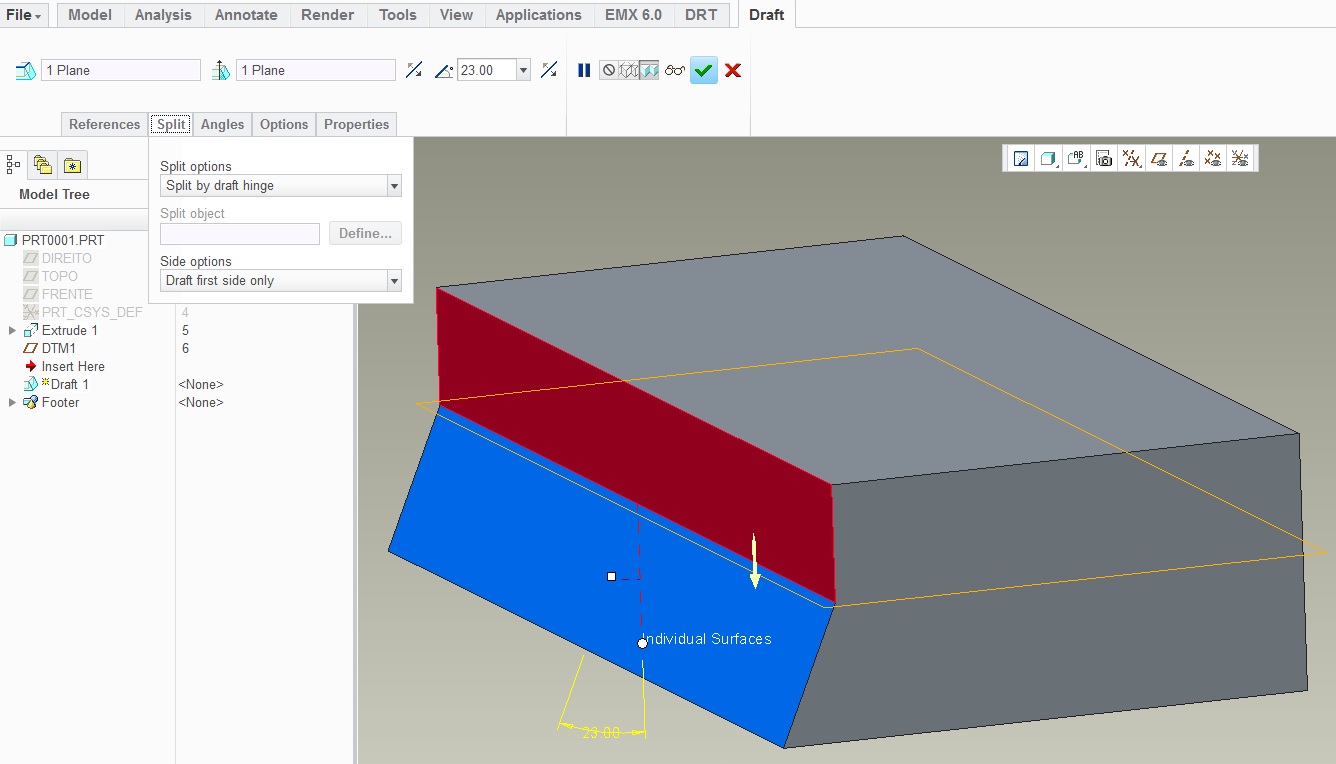
Task: Open the draft angle value dropdown arrow
Action: pos(523,70)
